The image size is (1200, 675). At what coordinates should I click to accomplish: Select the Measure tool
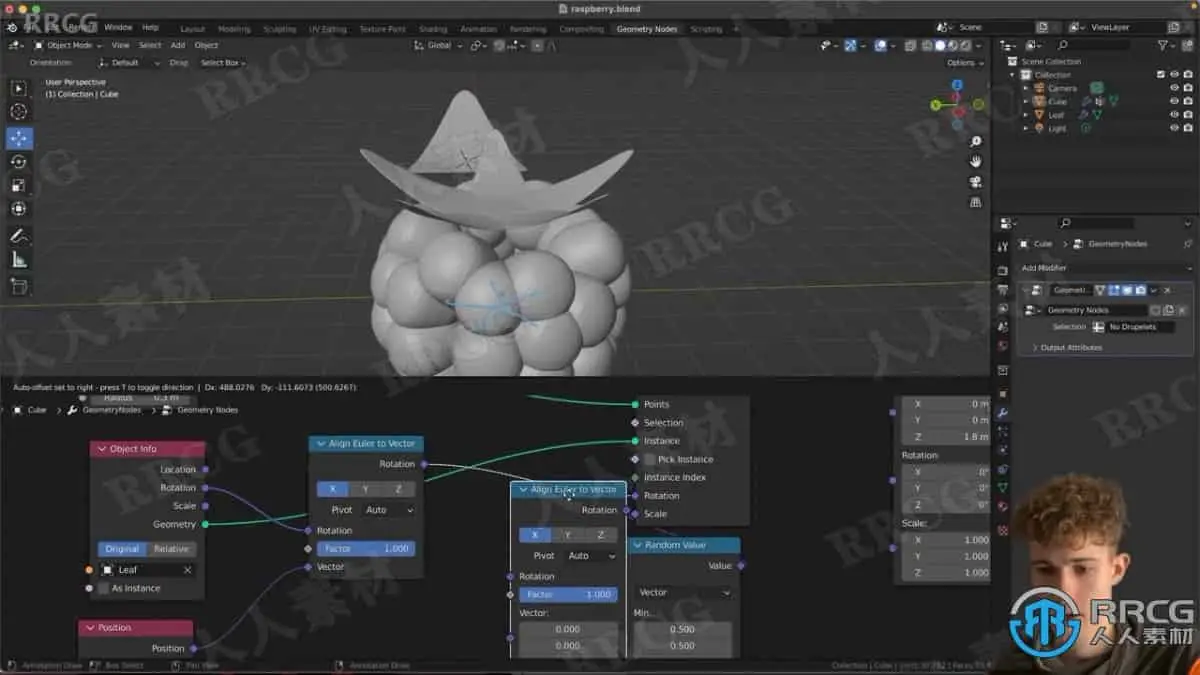tap(19, 261)
